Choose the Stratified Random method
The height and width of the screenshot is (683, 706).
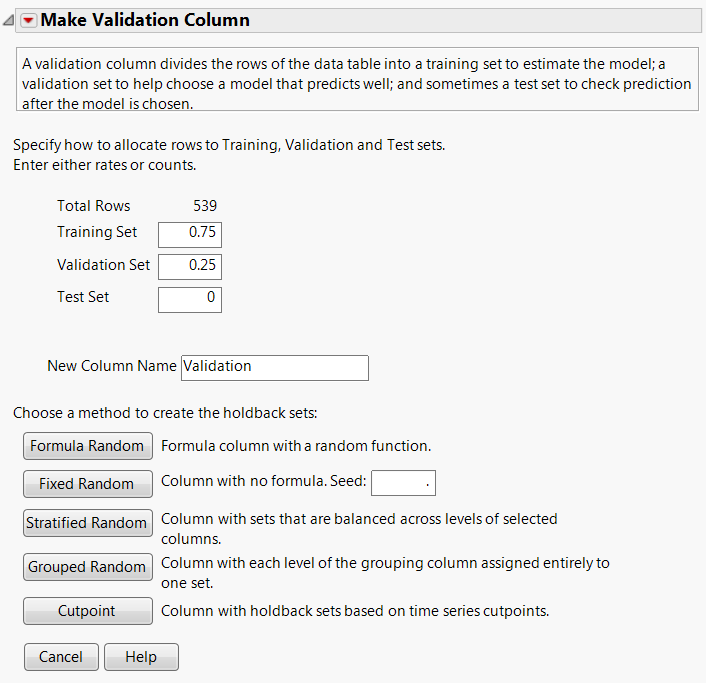(x=87, y=523)
